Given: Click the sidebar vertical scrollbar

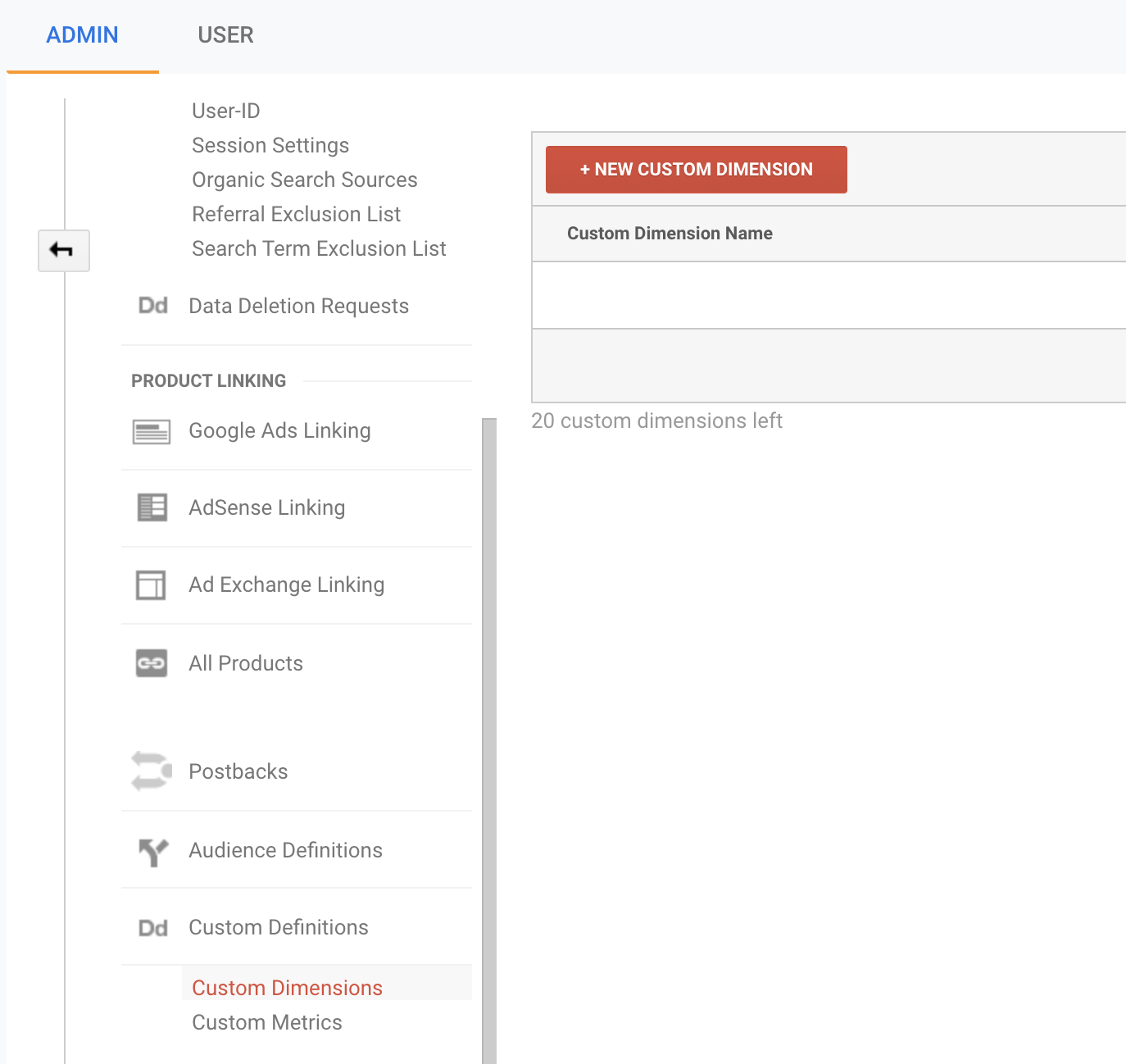Looking at the screenshot, I should (x=489, y=741).
